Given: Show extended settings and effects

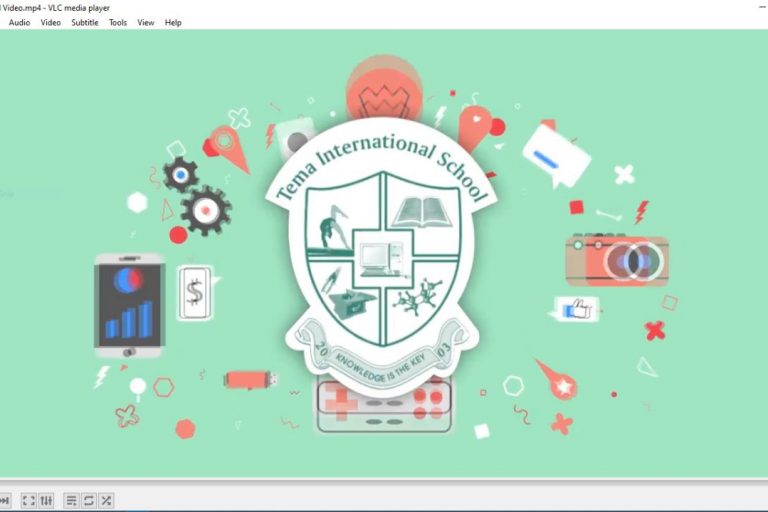Looking at the screenshot, I should coord(46,500).
